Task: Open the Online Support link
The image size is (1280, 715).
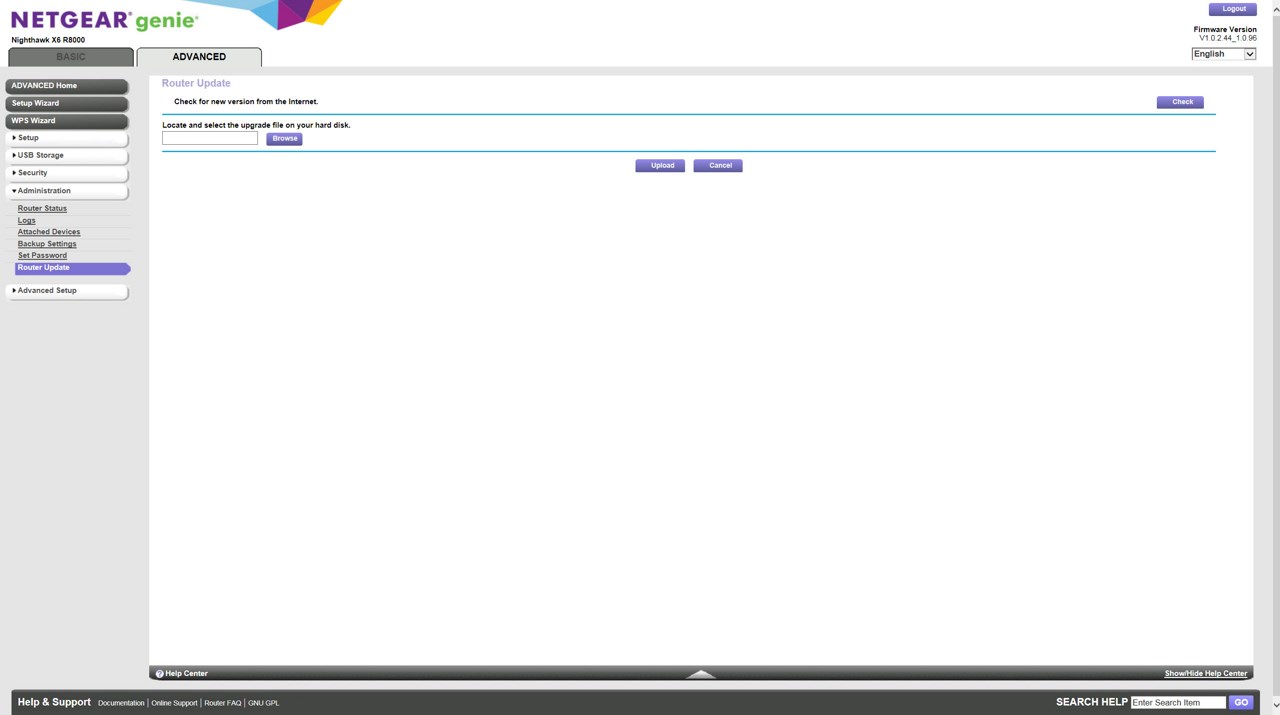Action: coord(174,703)
